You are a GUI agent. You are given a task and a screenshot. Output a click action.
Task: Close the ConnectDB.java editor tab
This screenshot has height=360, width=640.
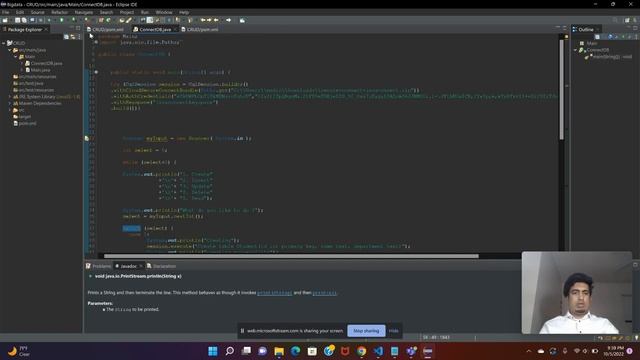175,29
